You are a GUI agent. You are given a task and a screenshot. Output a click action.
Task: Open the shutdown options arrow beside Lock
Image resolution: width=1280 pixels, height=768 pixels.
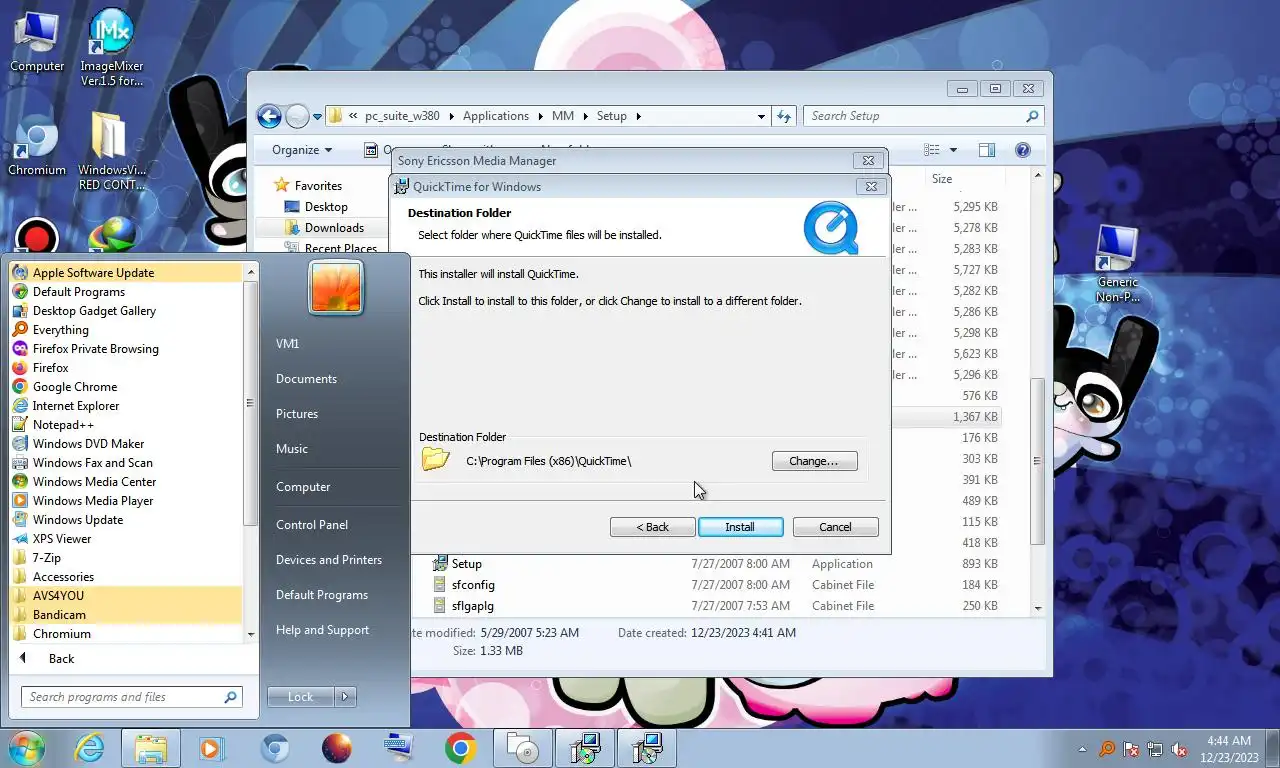[x=345, y=697]
